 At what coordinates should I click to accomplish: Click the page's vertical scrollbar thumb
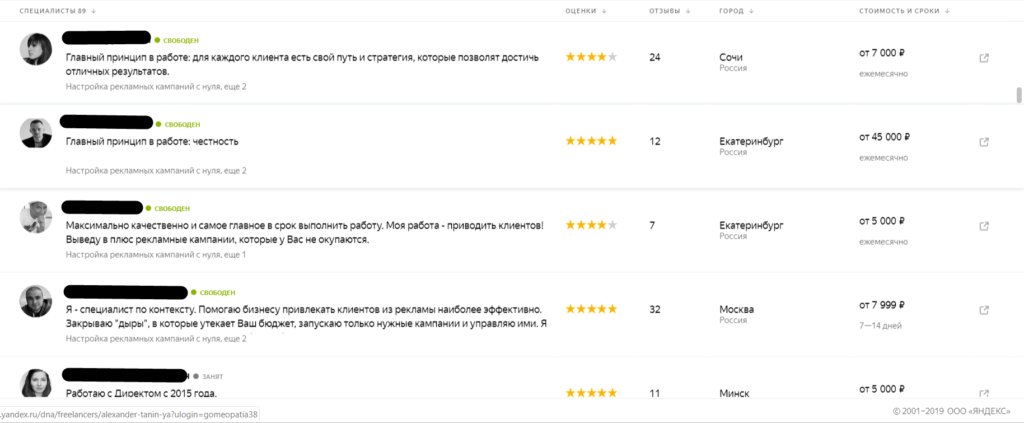point(1019,95)
